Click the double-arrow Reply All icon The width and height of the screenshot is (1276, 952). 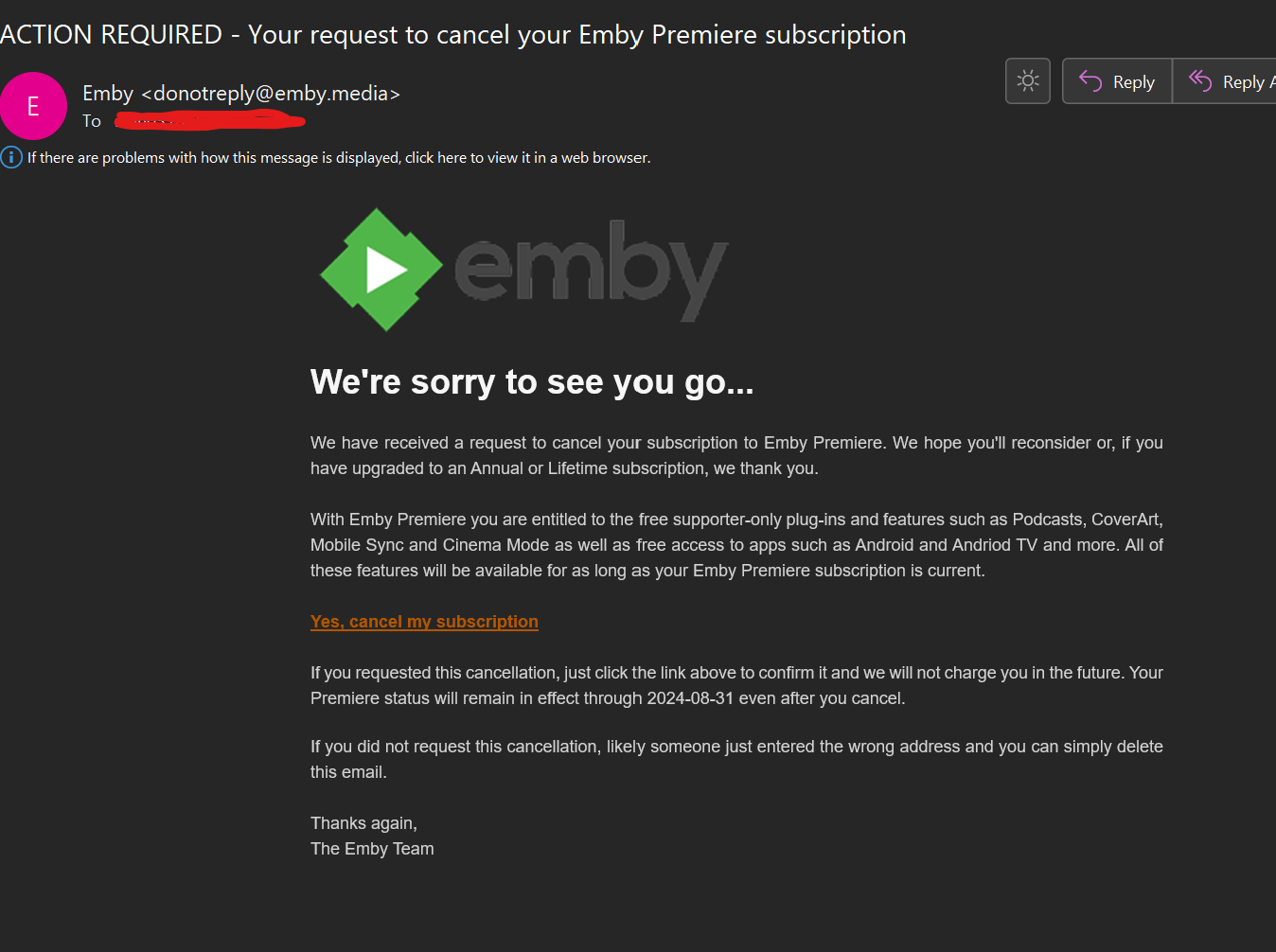[x=1200, y=81]
